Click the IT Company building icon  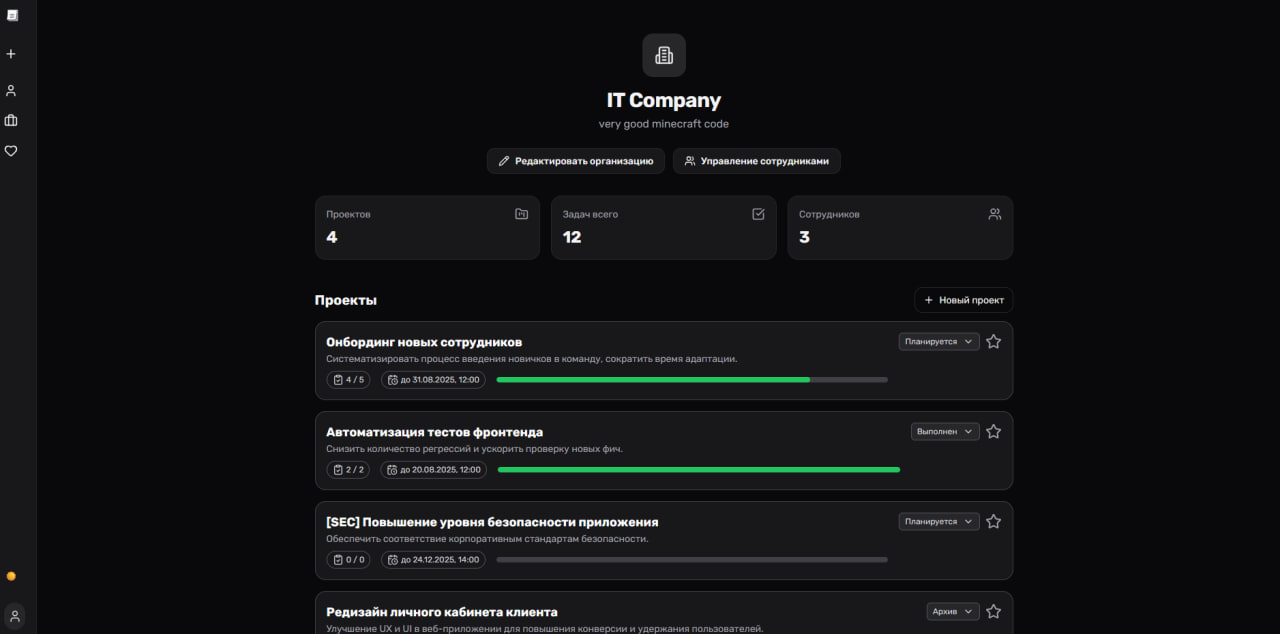pos(663,55)
